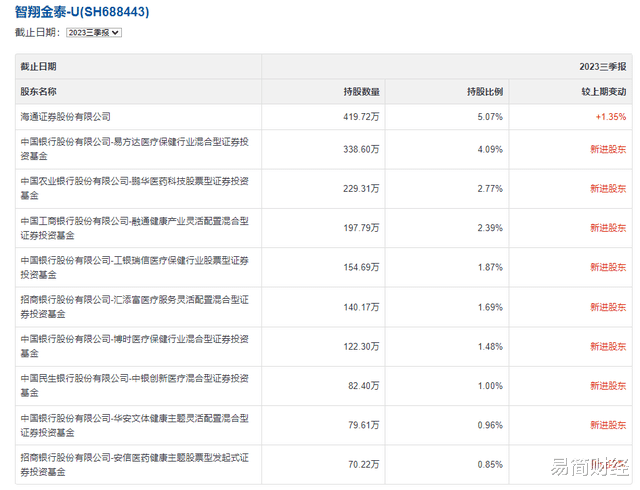Select shareholder 海通证券股份有限公司
The height and width of the screenshot is (490, 640).
65,117
